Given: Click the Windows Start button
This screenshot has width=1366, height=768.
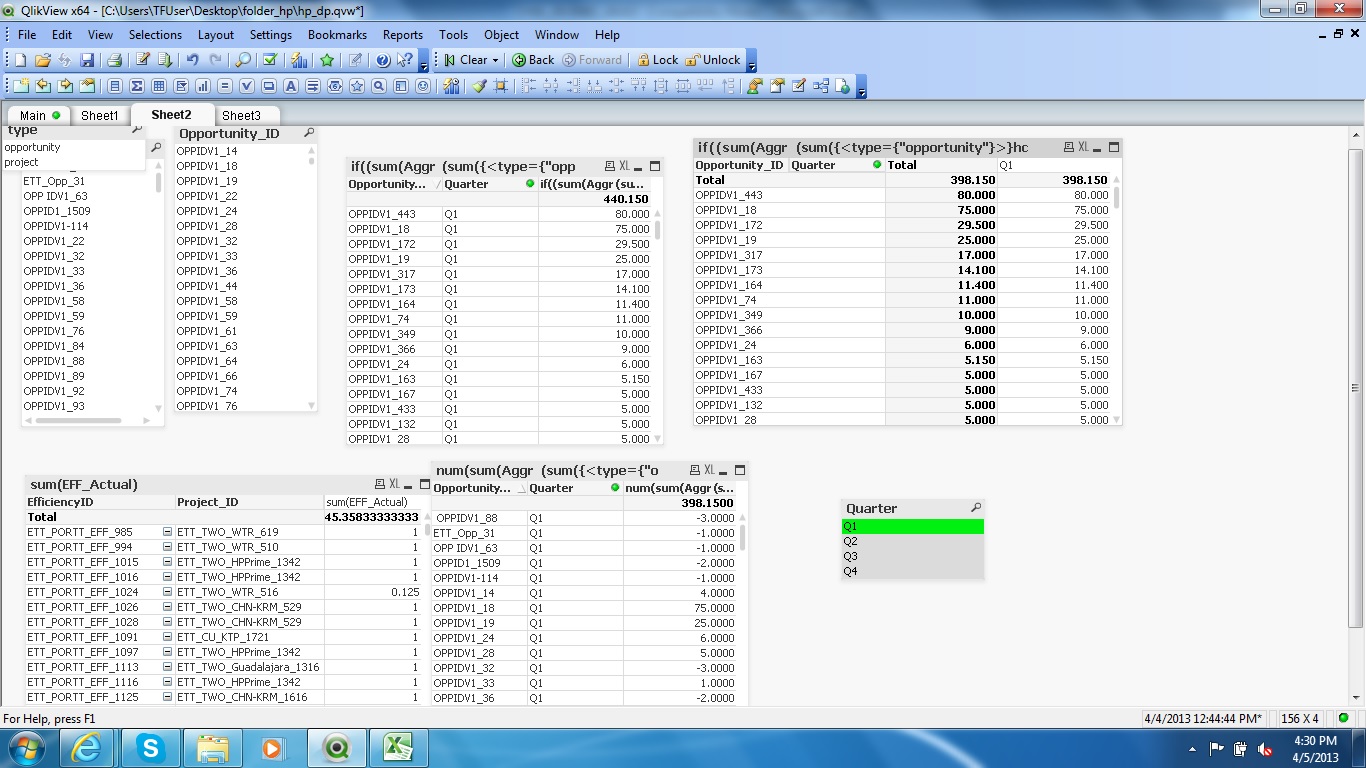Looking at the screenshot, I should (x=25, y=747).
